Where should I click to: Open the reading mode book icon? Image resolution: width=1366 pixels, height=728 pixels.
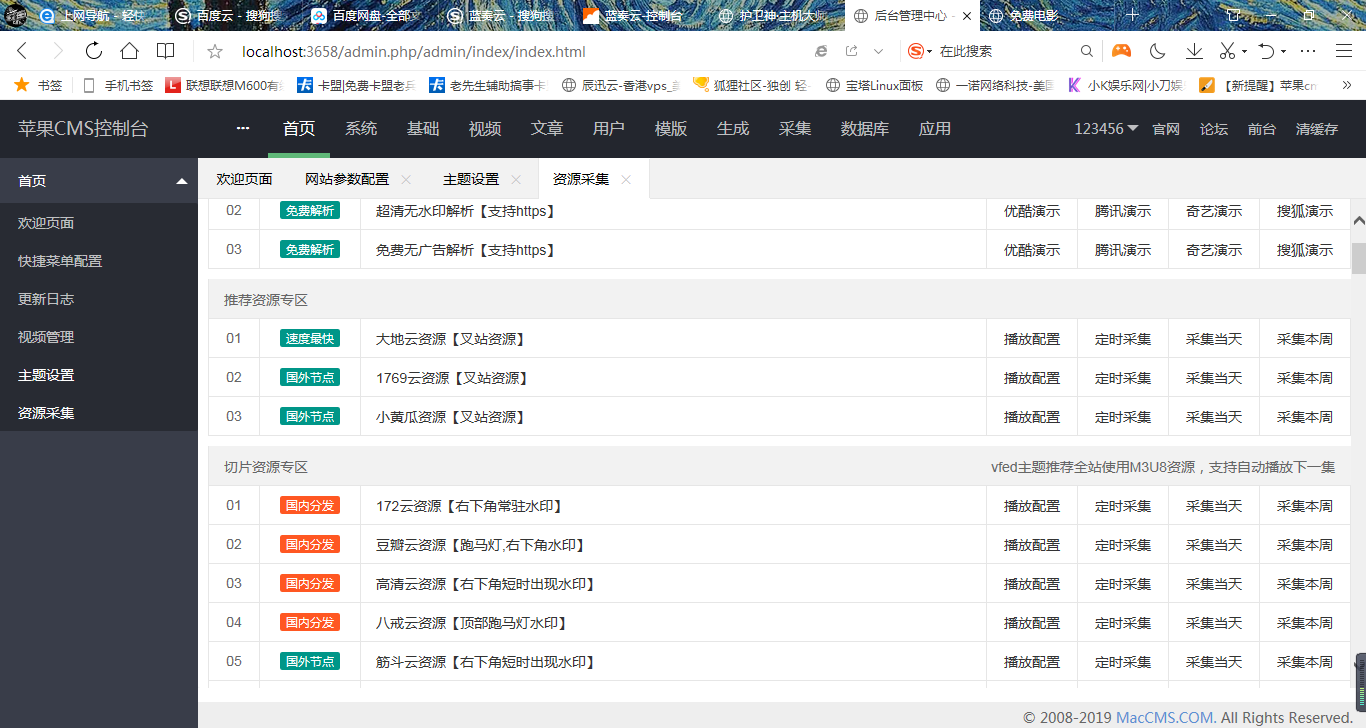coord(166,51)
